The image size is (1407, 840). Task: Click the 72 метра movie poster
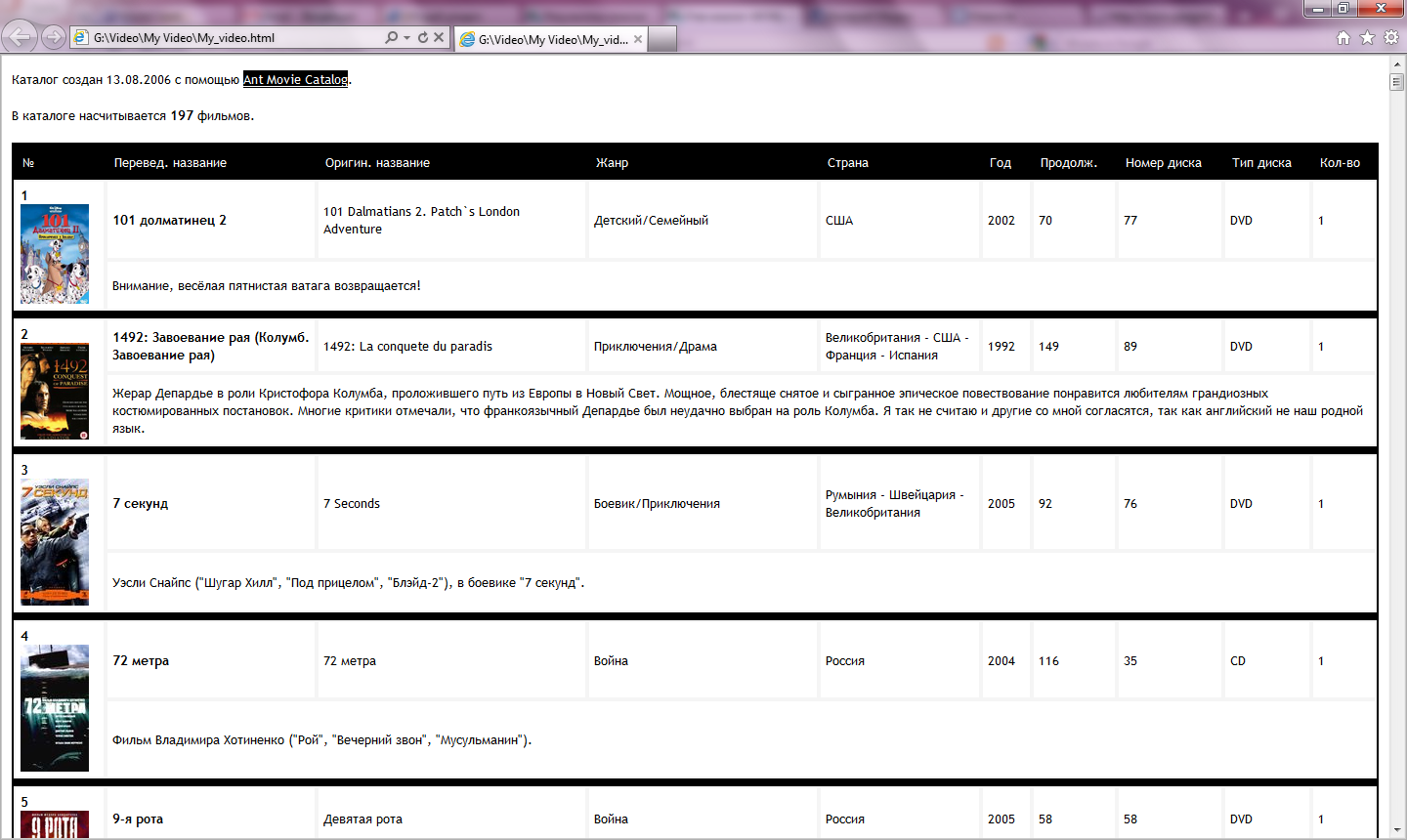coord(55,708)
